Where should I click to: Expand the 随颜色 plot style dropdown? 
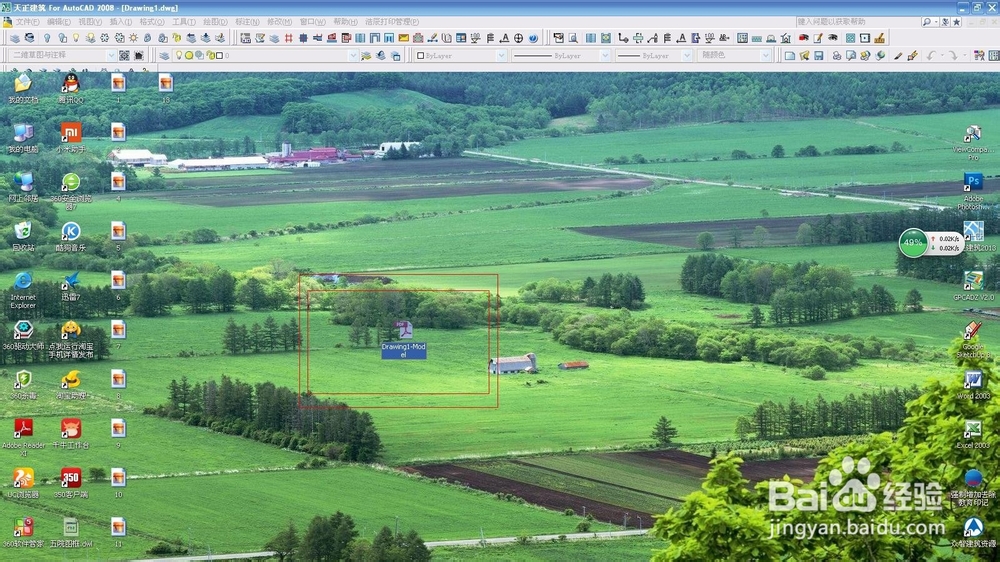pos(765,55)
